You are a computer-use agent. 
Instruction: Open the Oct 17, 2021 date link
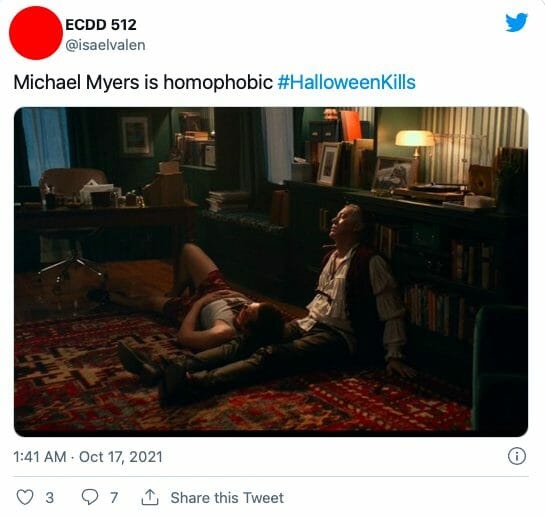point(121,457)
